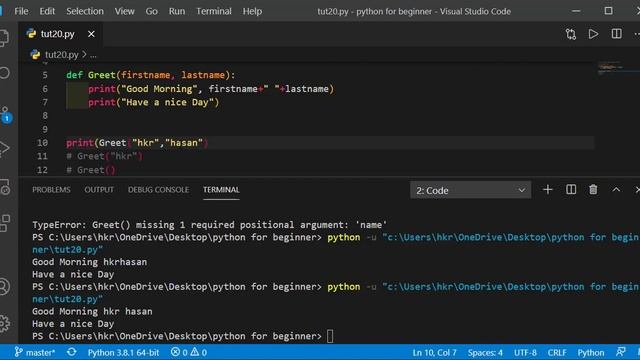Open the Help menu
Screen dimensions: 640x360
[x=252, y=11]
